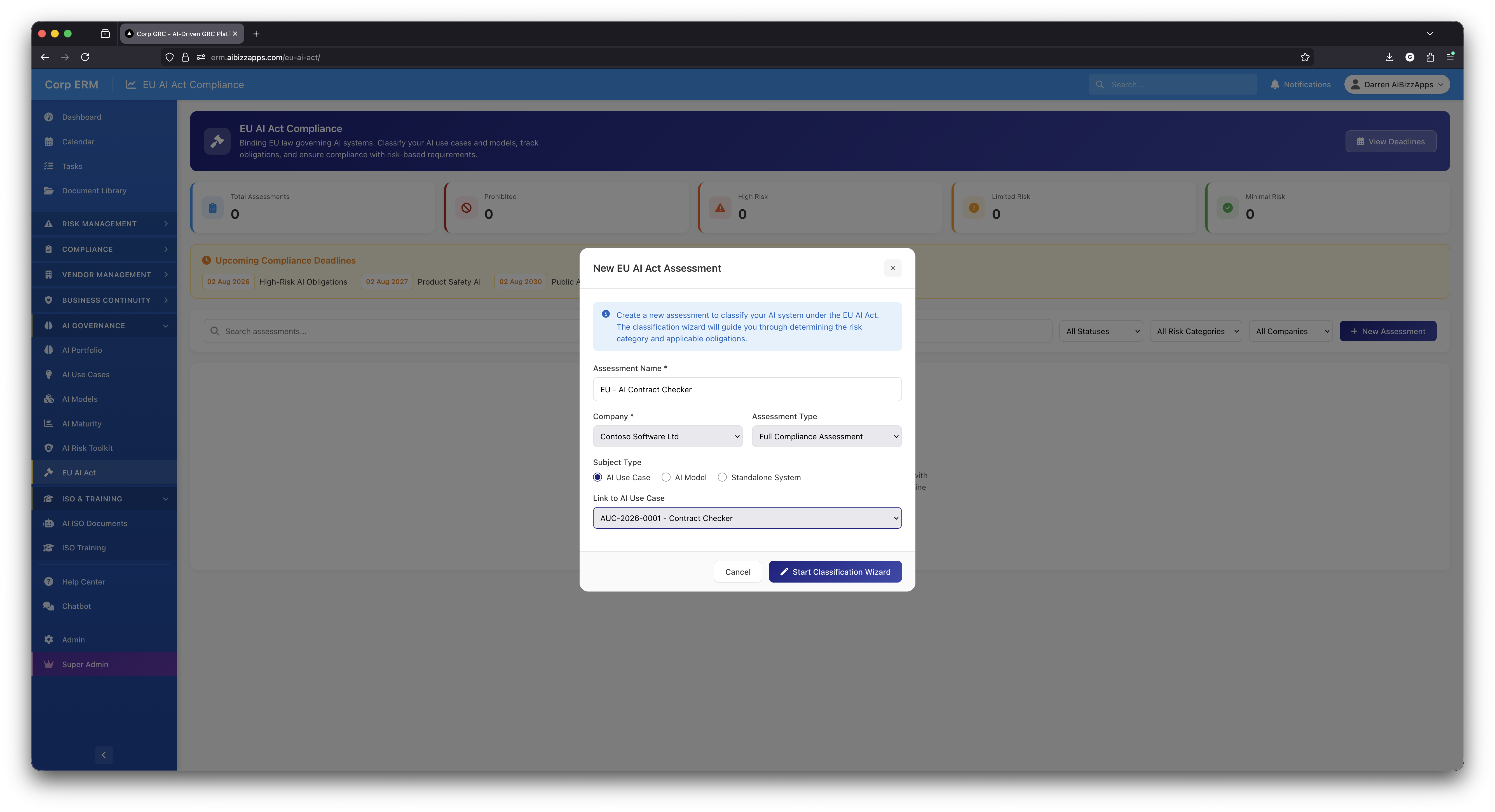Click the View Deadlines button
The height and width of the screenshot is (812, 1495).
(x=1391, y=141)
